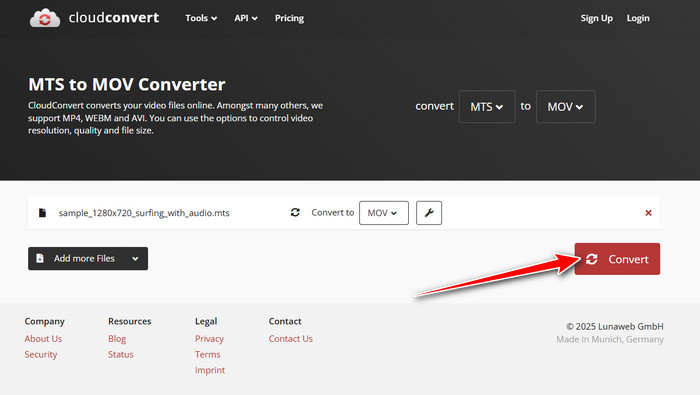Go to the Pricing page
The height and width of the screenshot is (395, 700).
289,18
